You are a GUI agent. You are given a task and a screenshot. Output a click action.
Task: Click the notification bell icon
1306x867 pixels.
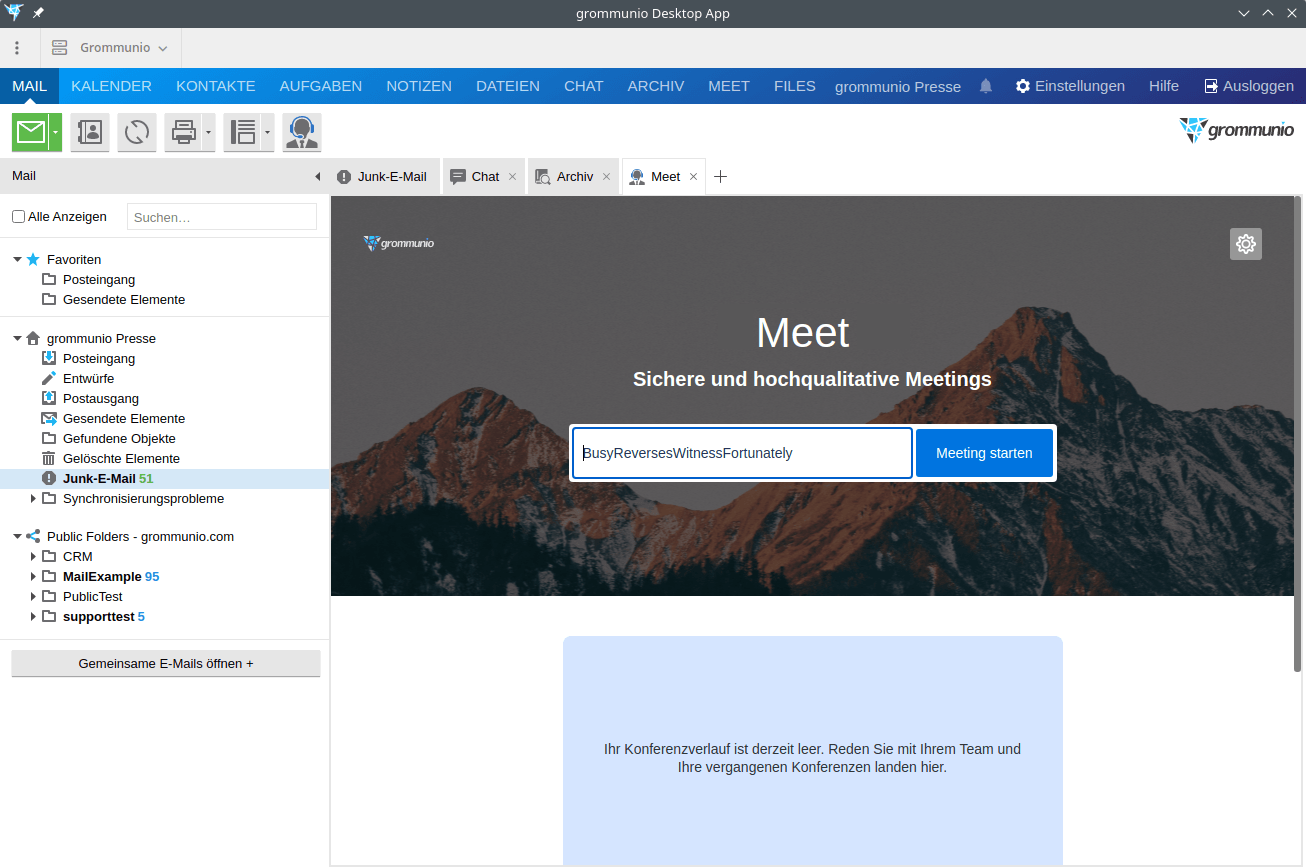[x=986, y=86]
